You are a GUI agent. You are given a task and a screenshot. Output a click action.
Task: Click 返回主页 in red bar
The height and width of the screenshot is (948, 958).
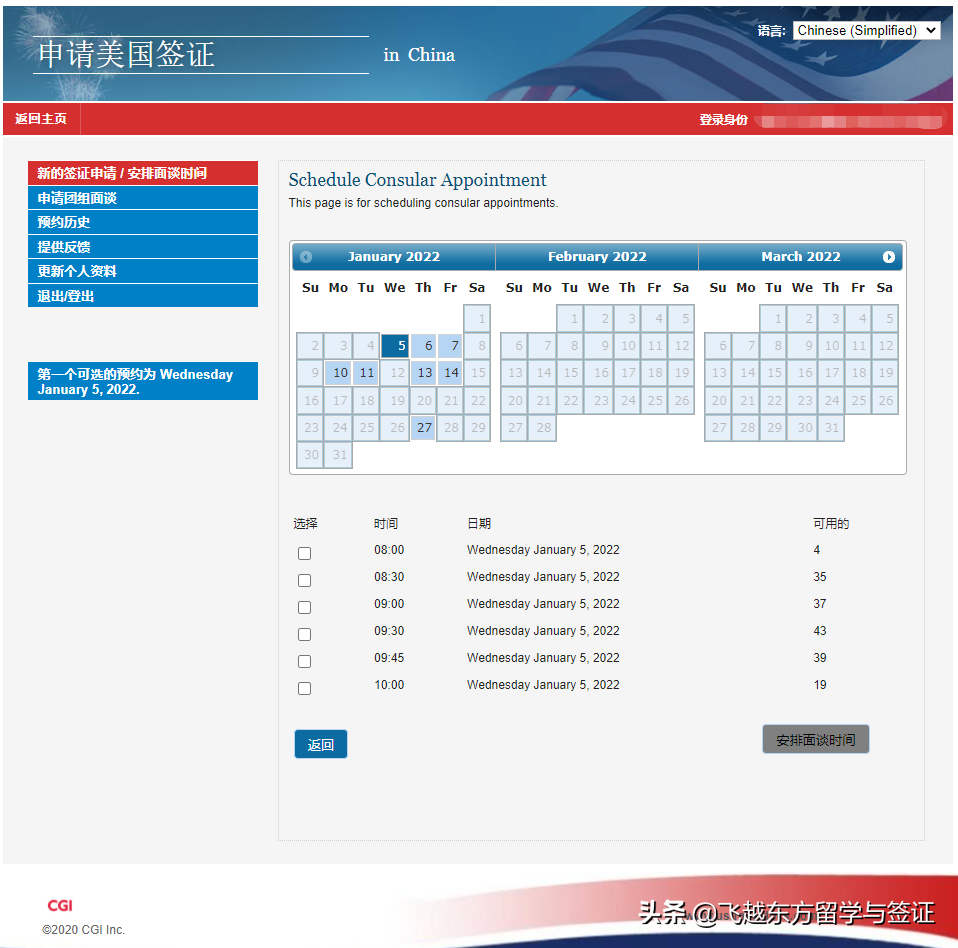[41, 118]
